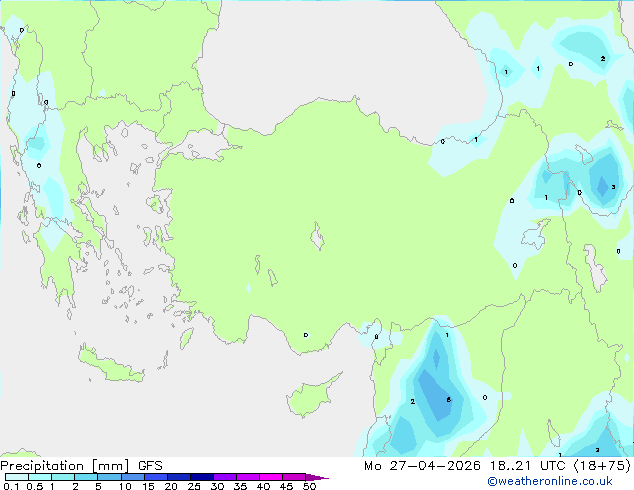Open the weatheronline.co.uk copyright link
634x490 pixels.
(x=550, y=481)
